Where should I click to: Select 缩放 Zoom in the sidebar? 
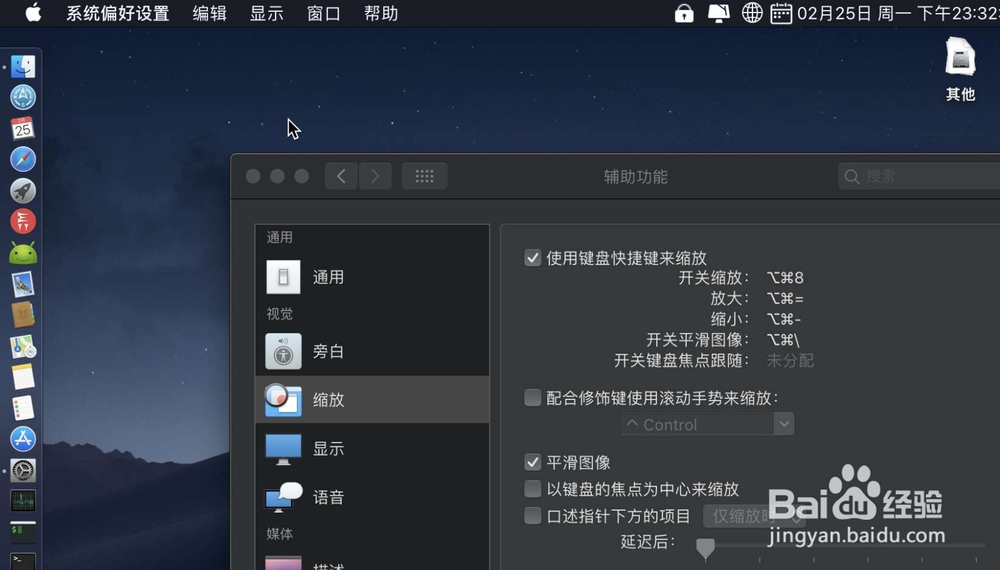click(x=372, y=400)
